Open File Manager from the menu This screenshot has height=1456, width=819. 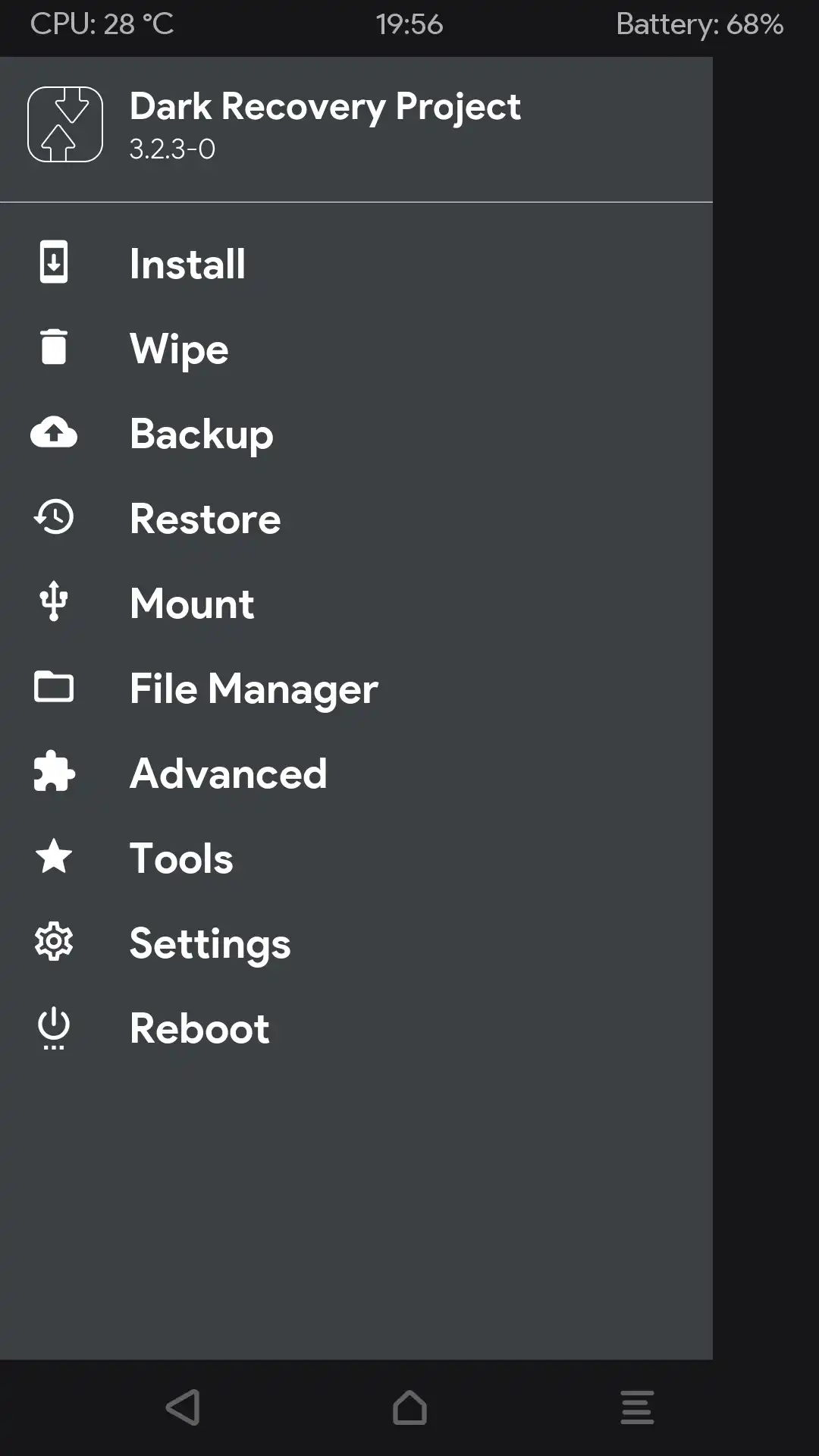(x=253, y=689)
